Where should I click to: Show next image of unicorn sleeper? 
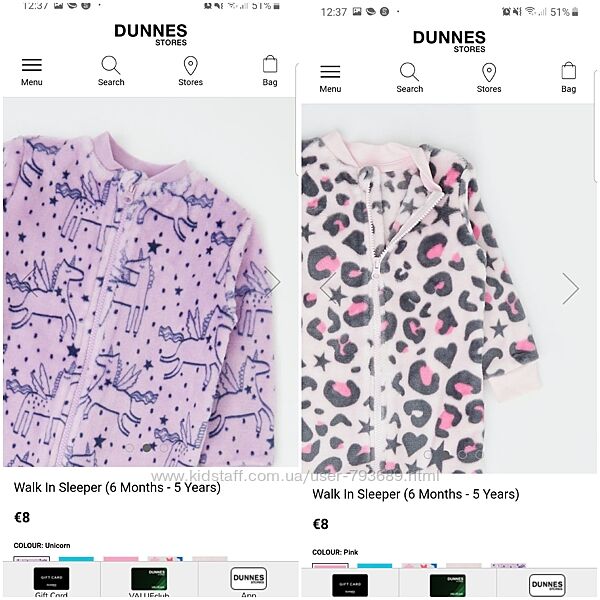(x=272, y=282)
